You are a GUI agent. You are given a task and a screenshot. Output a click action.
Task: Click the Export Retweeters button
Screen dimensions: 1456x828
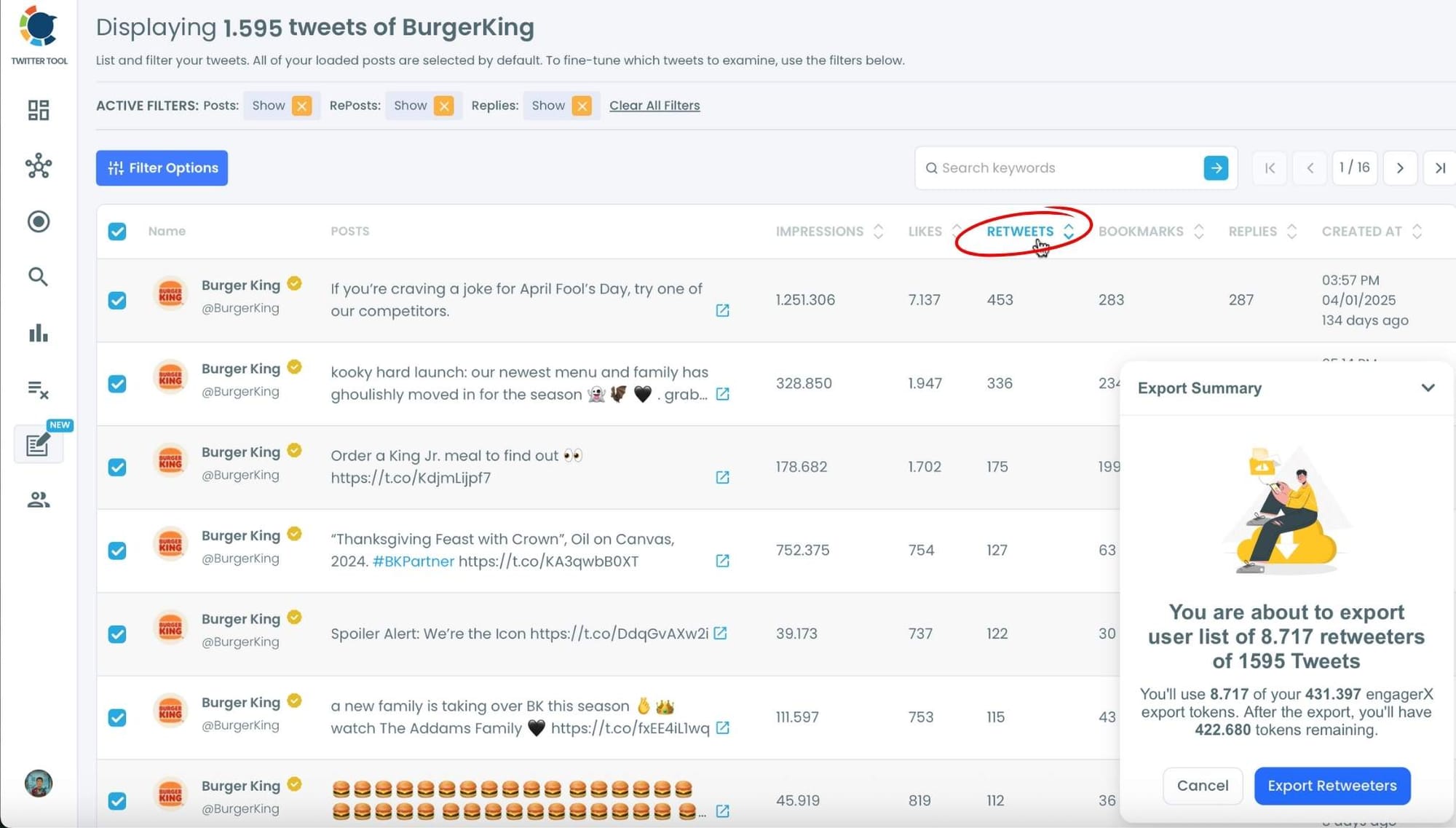1332,786
